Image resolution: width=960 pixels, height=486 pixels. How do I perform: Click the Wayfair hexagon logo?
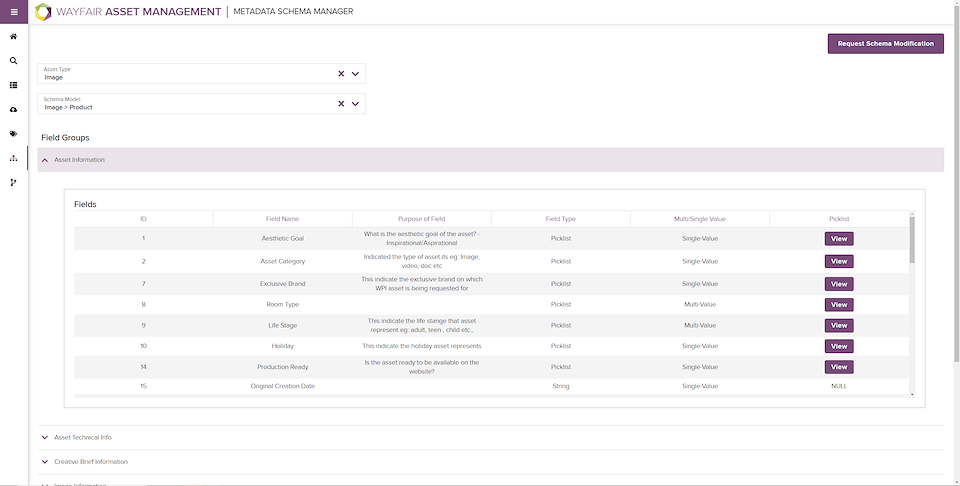43,12
